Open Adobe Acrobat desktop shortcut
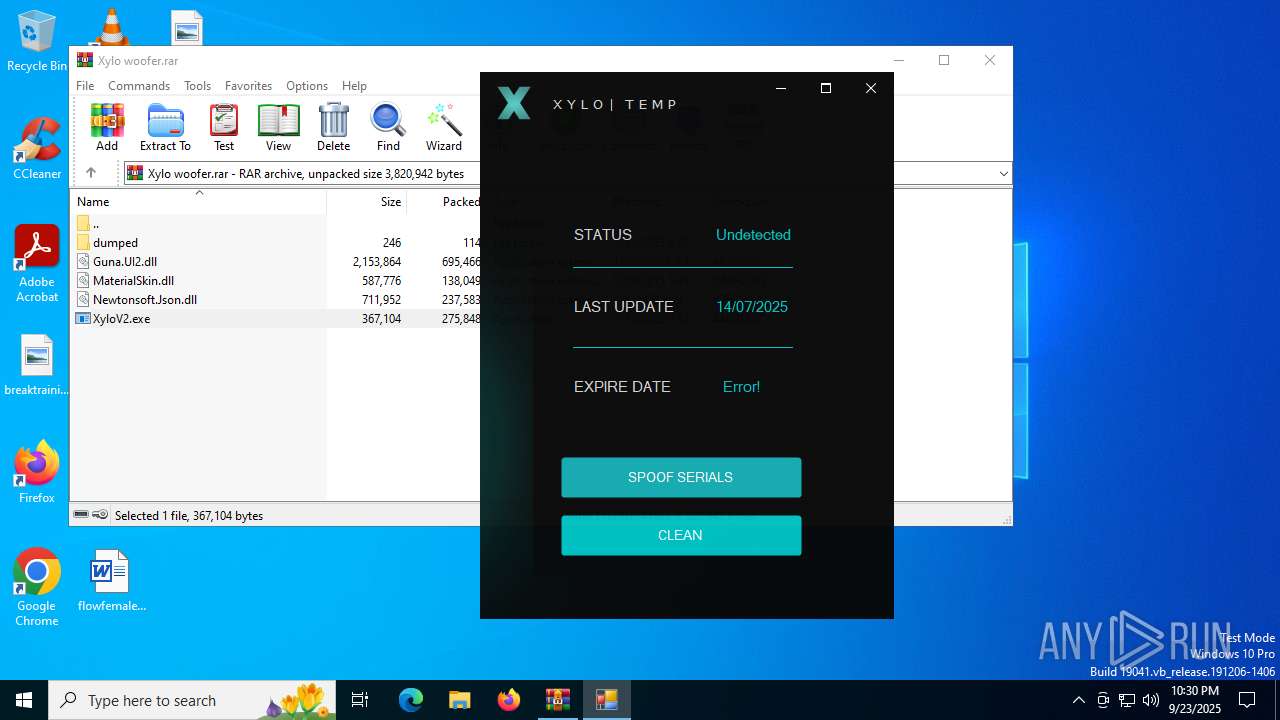Screen dimensions: 1280x720 (x=37, y=264)
